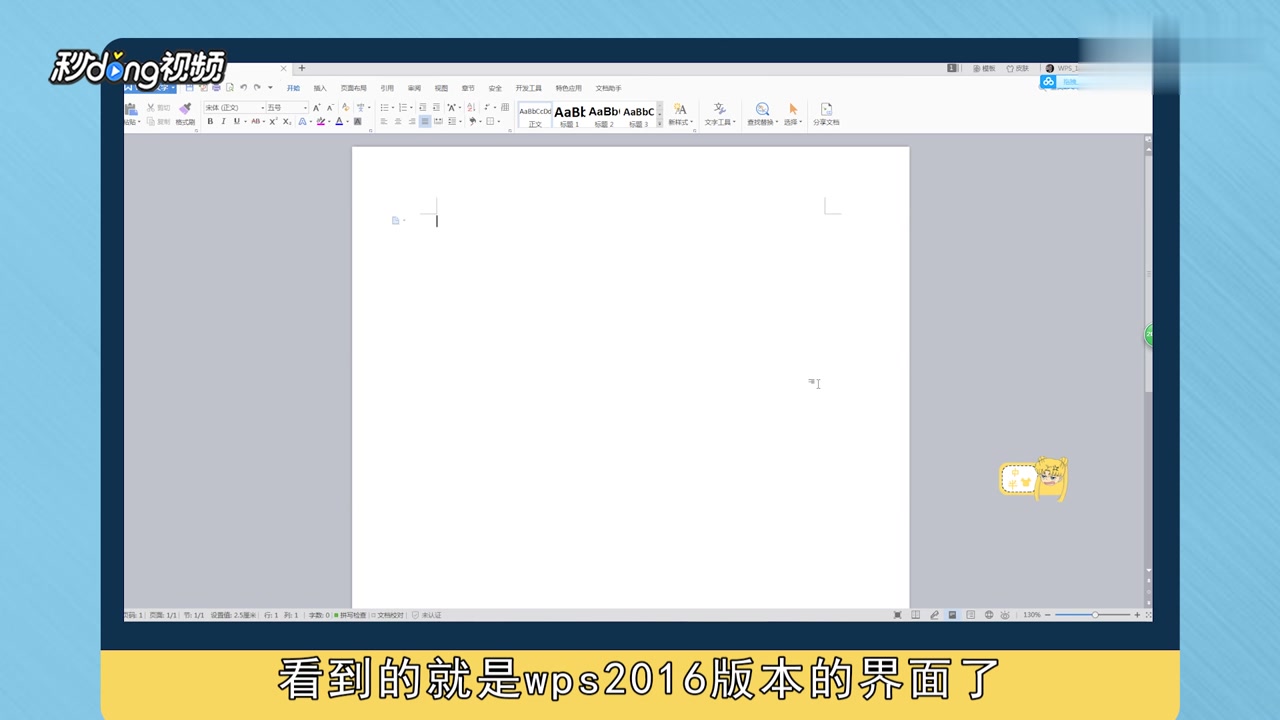Open the 引用 (References) ribbon tab

click(x=387, y=88)
